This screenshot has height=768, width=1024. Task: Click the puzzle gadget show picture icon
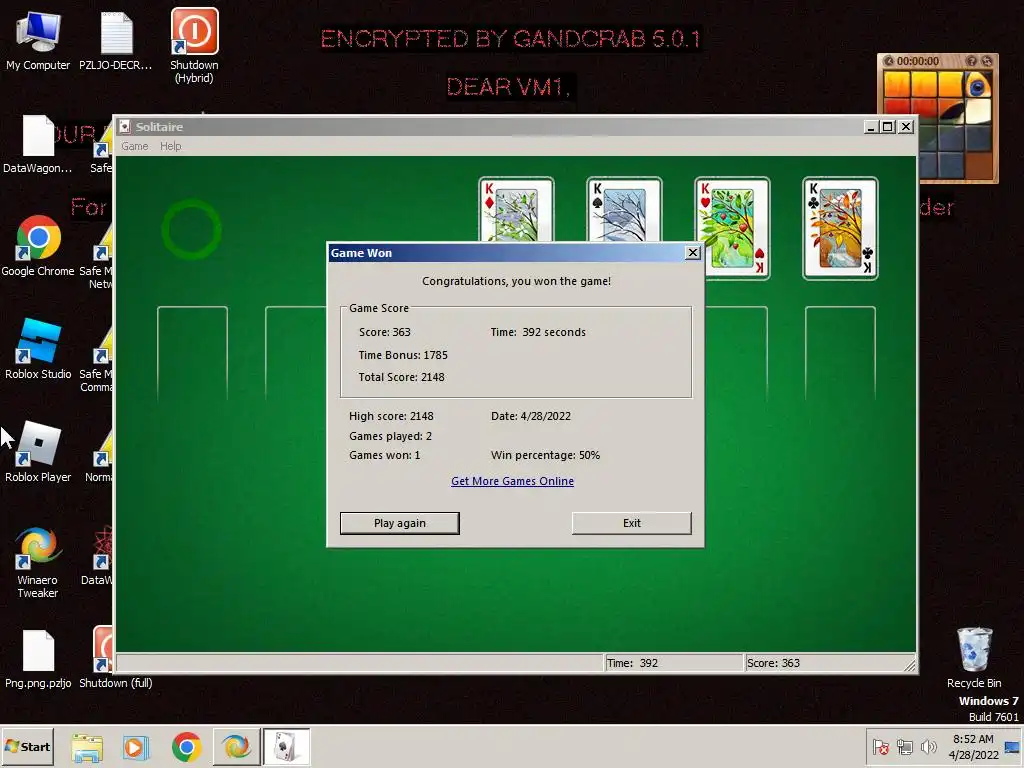[x=972, y=61]
